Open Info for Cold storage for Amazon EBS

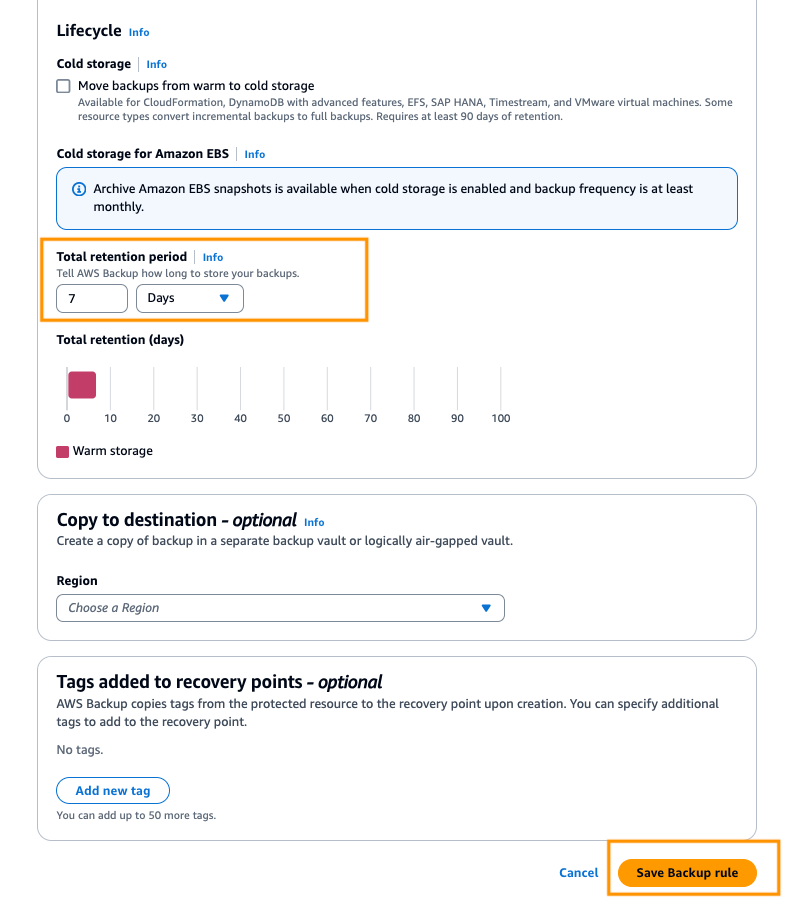point(254,154)
